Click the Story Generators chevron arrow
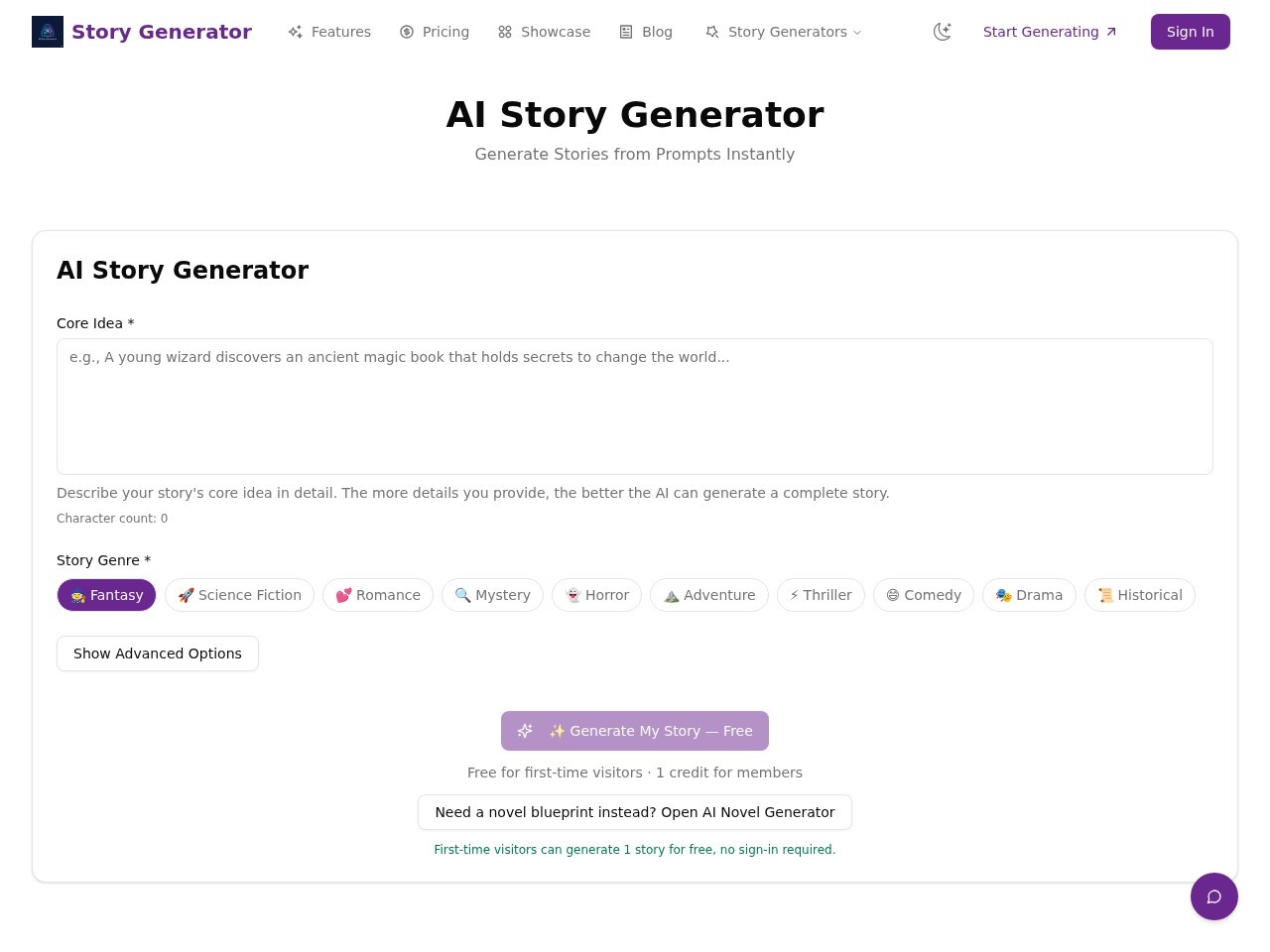The width and height of the screenshot is (1270, 952). pyautogui.click(x=857, y=33)
